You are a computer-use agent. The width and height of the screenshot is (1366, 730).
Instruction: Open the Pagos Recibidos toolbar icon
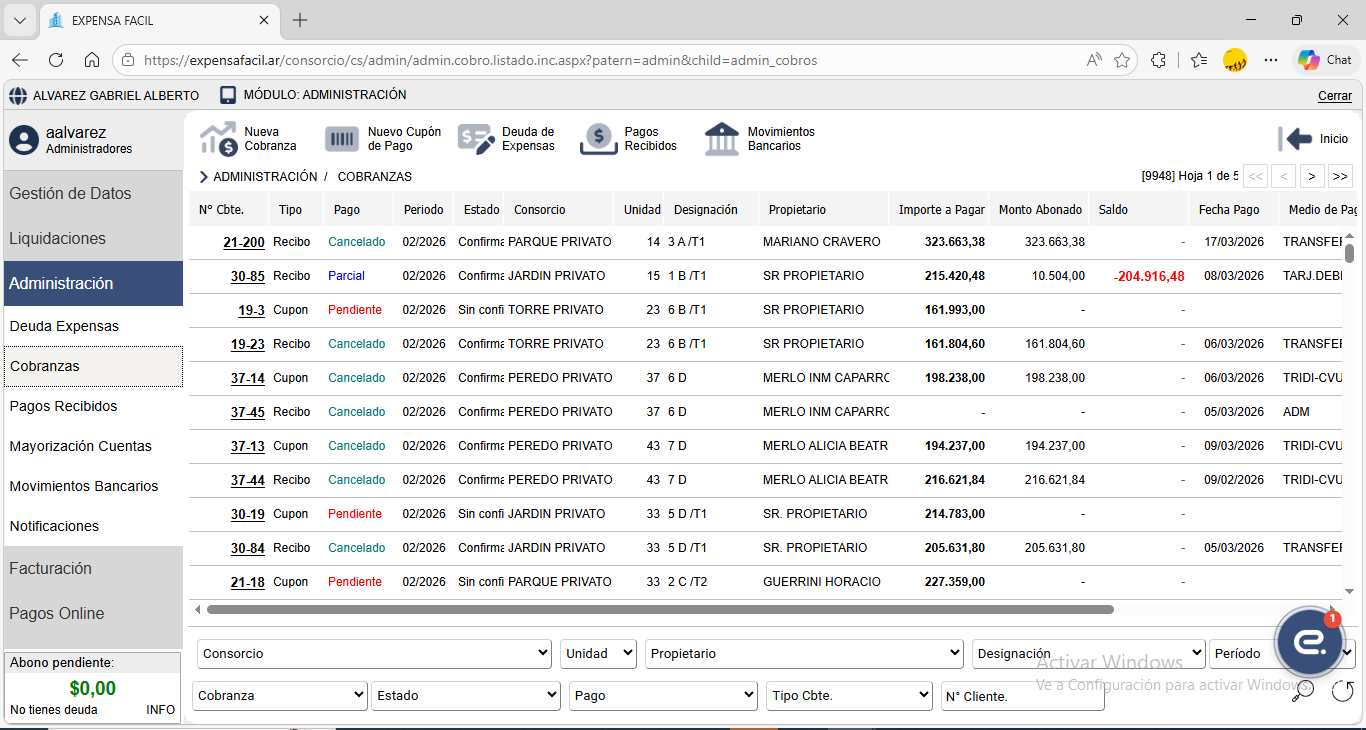598,139
